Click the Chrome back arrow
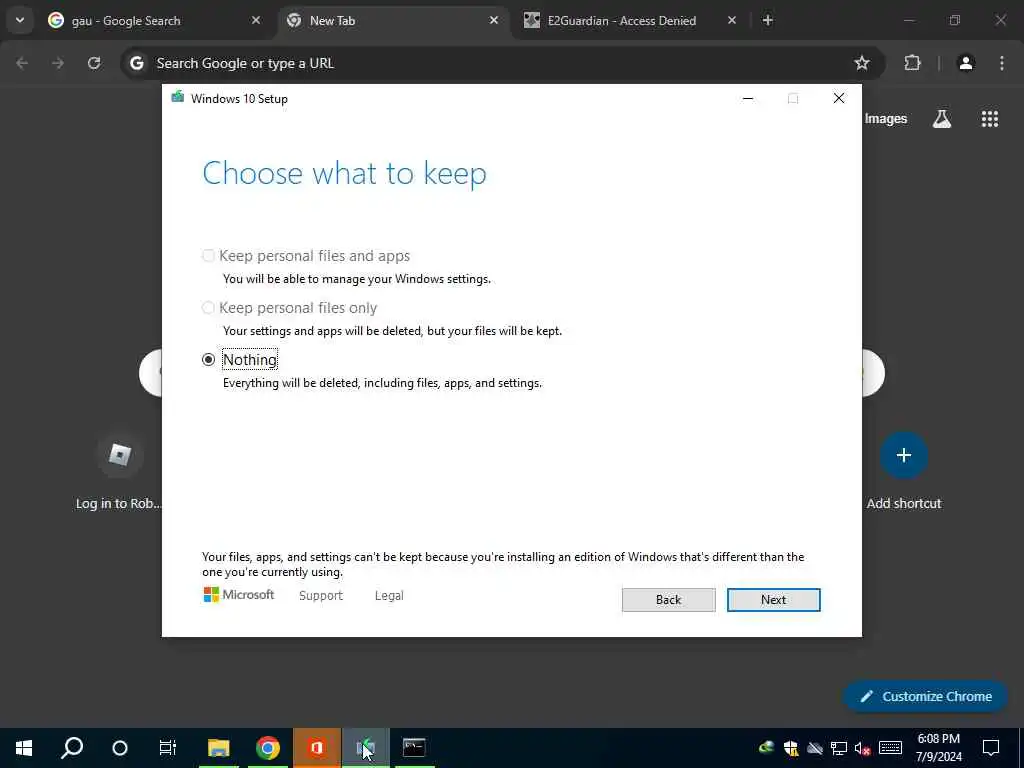Viewport: 1024px width, 768px height. tap(22, 63)
